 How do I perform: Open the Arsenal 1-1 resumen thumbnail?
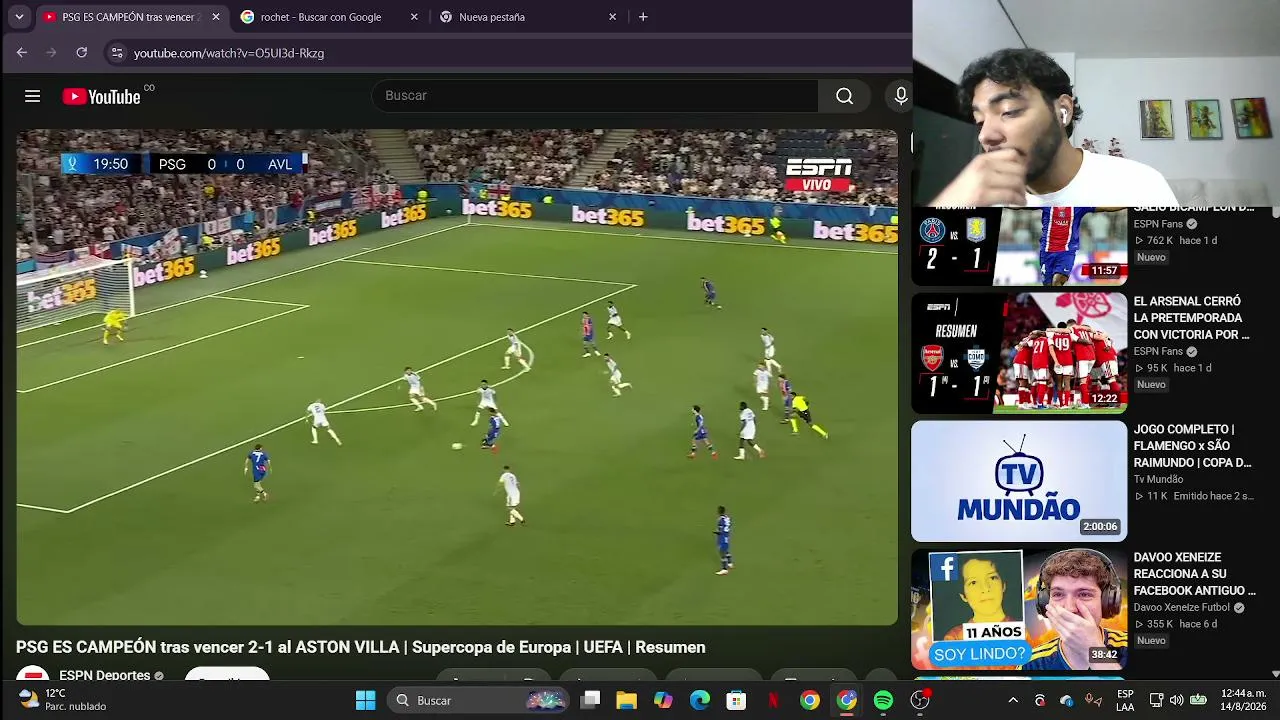(1019, 353)
